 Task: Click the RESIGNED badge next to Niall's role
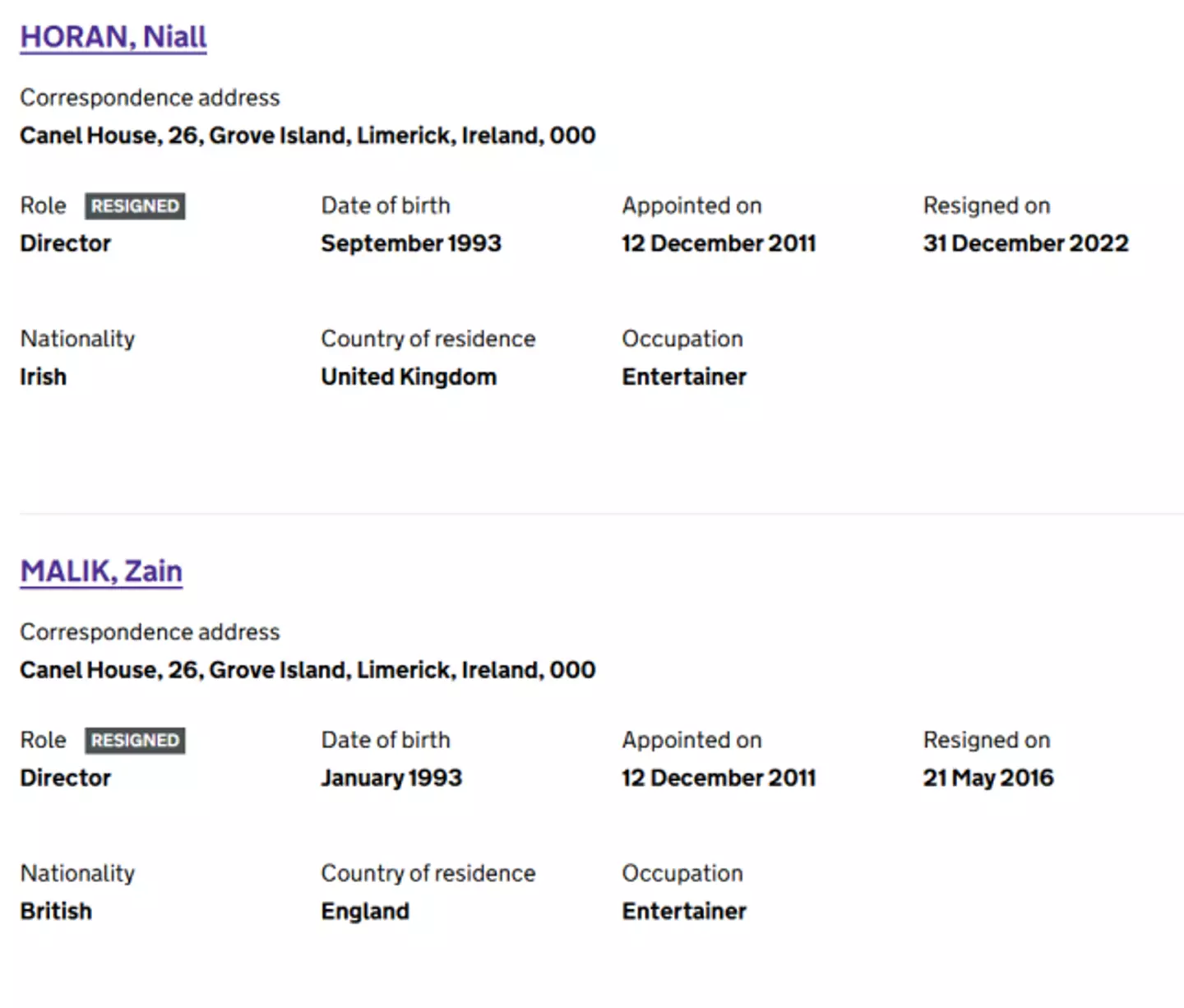click(135, 206)
